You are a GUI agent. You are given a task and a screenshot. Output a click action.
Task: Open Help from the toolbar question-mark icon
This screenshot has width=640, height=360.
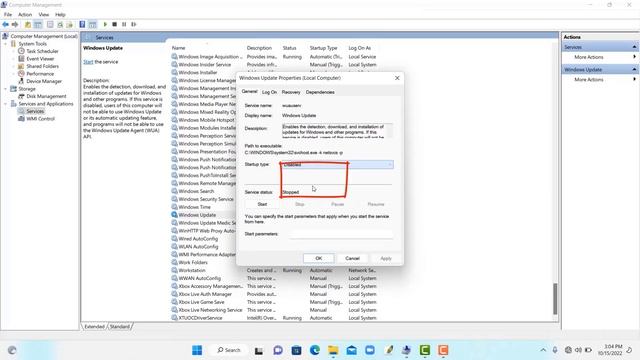click(82, 24)
